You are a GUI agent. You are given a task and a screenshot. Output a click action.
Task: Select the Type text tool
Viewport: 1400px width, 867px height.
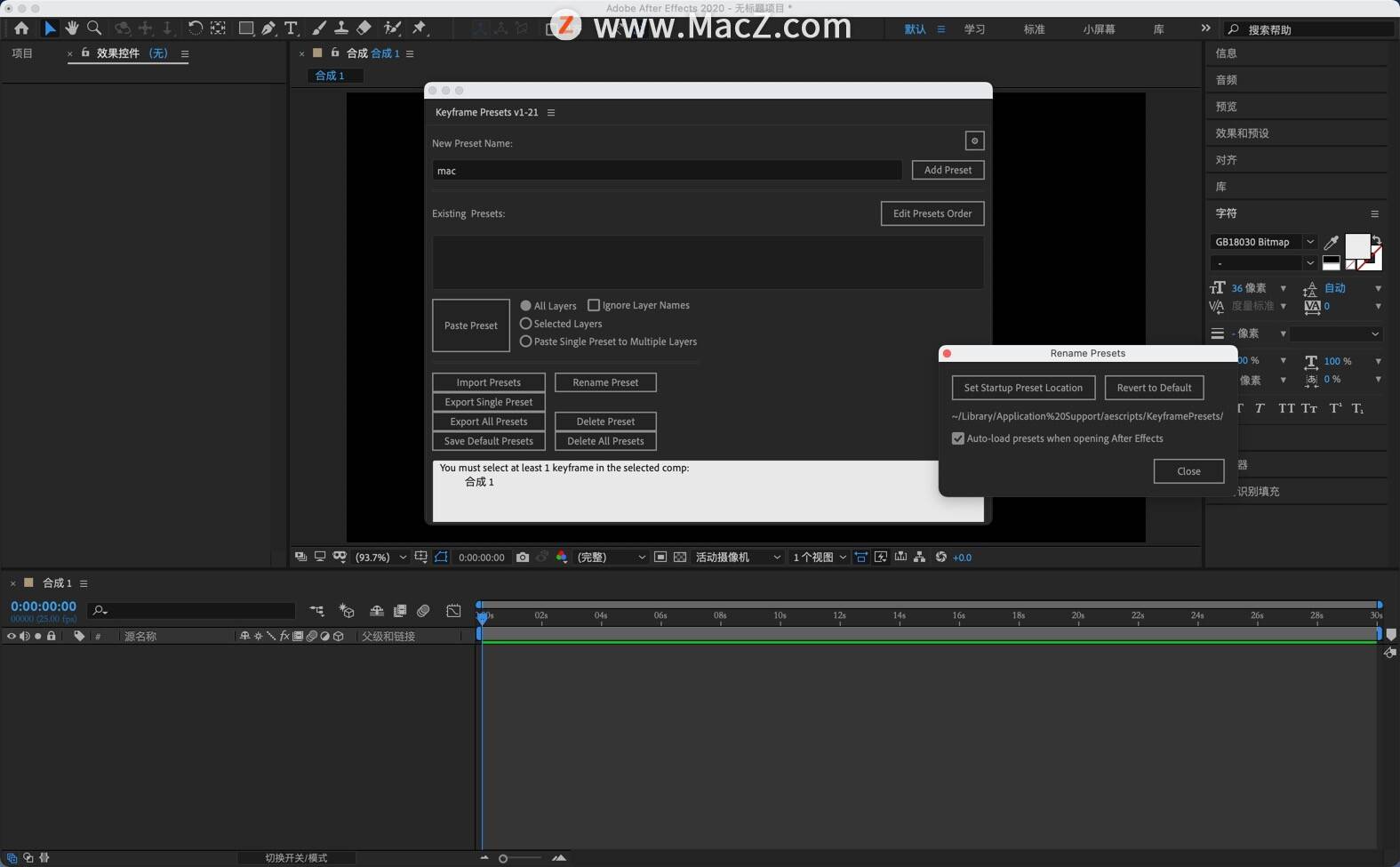tap(291, 28)
